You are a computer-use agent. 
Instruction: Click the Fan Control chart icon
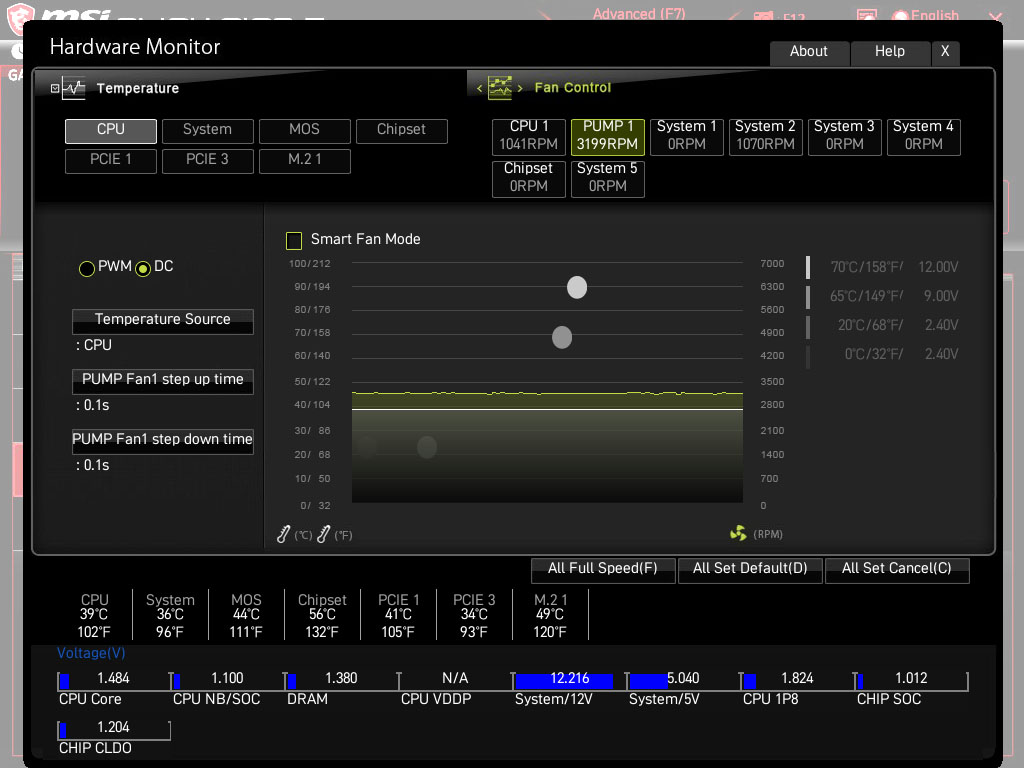(500, 88)
